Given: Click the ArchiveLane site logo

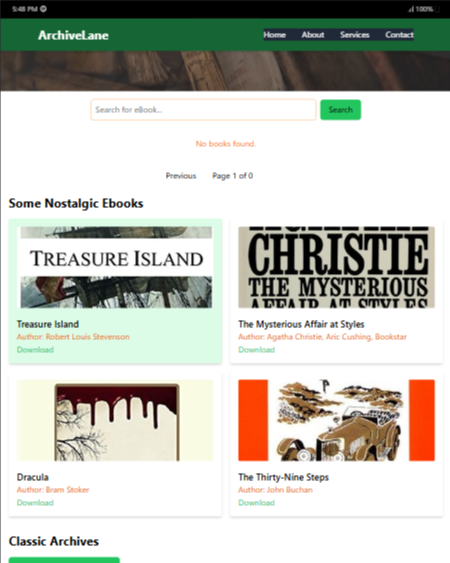Looking at the screenshot, I should [73, 35].
